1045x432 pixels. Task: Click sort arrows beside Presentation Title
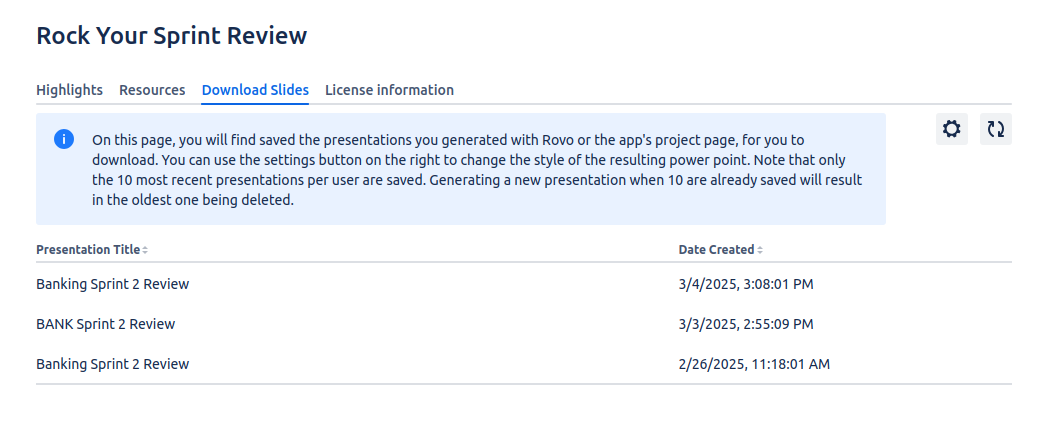click(145, 250)
